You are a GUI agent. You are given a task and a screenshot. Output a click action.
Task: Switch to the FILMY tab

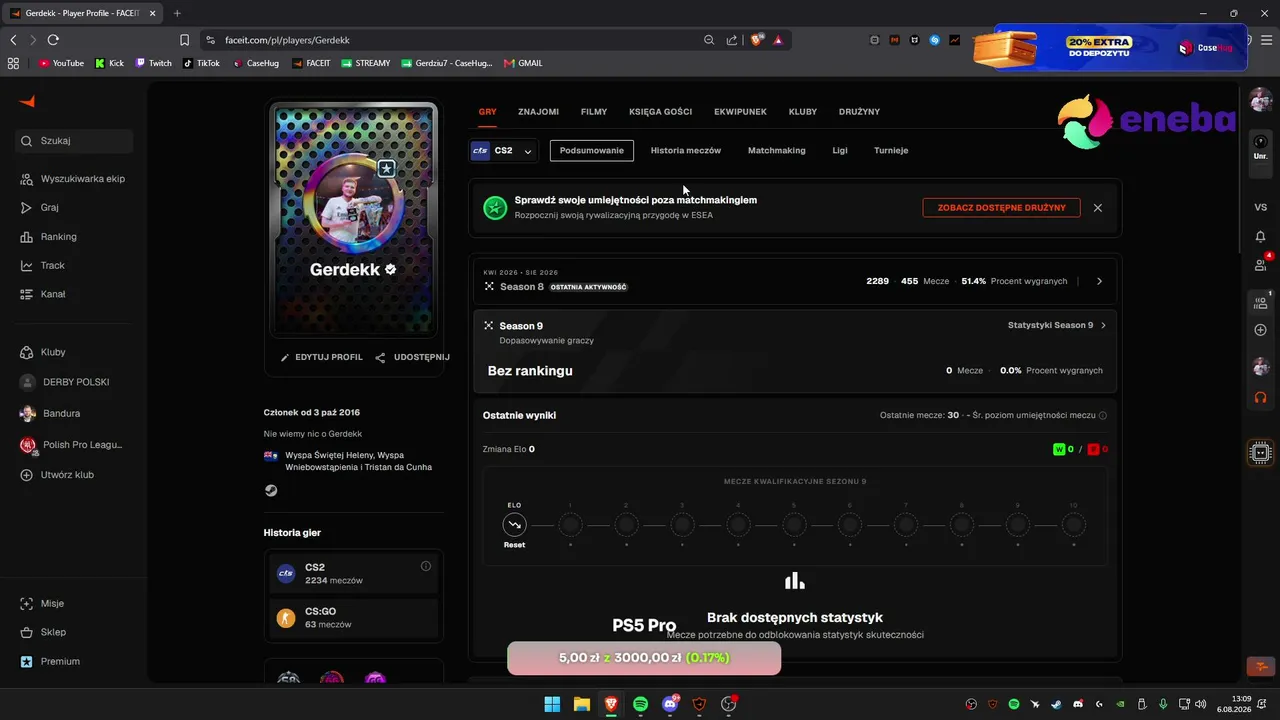594,112
